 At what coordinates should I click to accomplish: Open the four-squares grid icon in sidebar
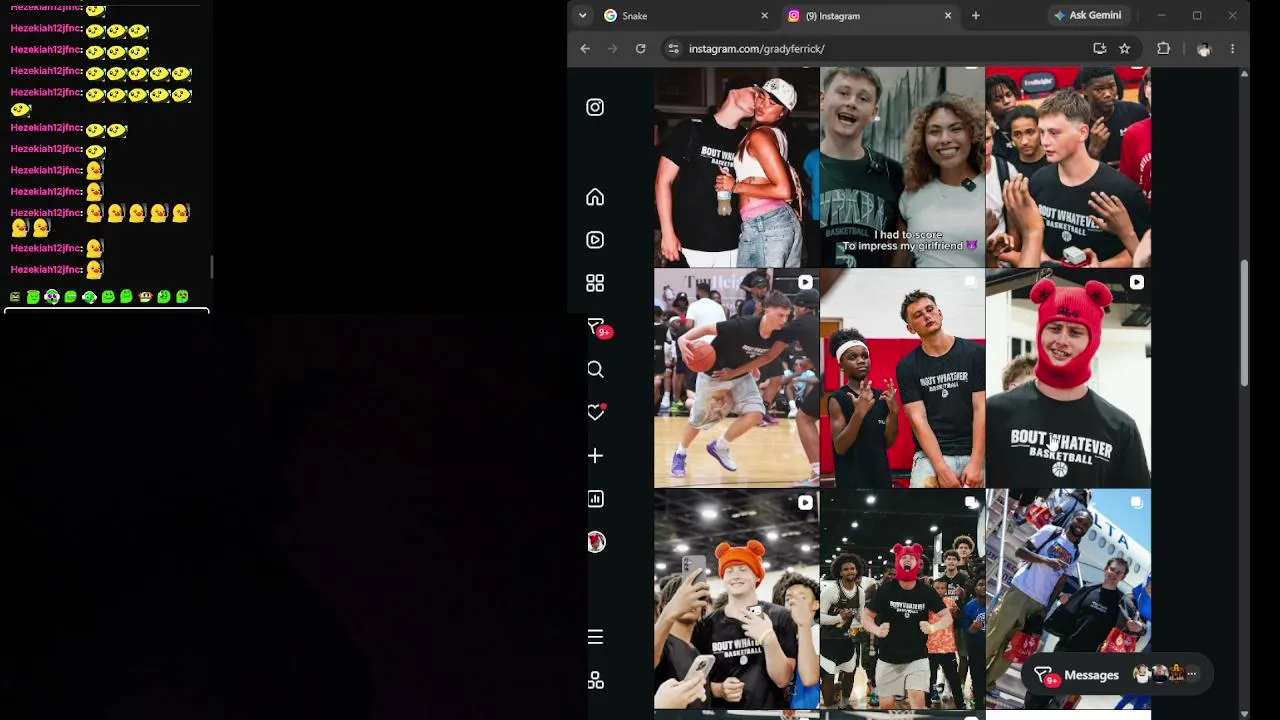595,283
